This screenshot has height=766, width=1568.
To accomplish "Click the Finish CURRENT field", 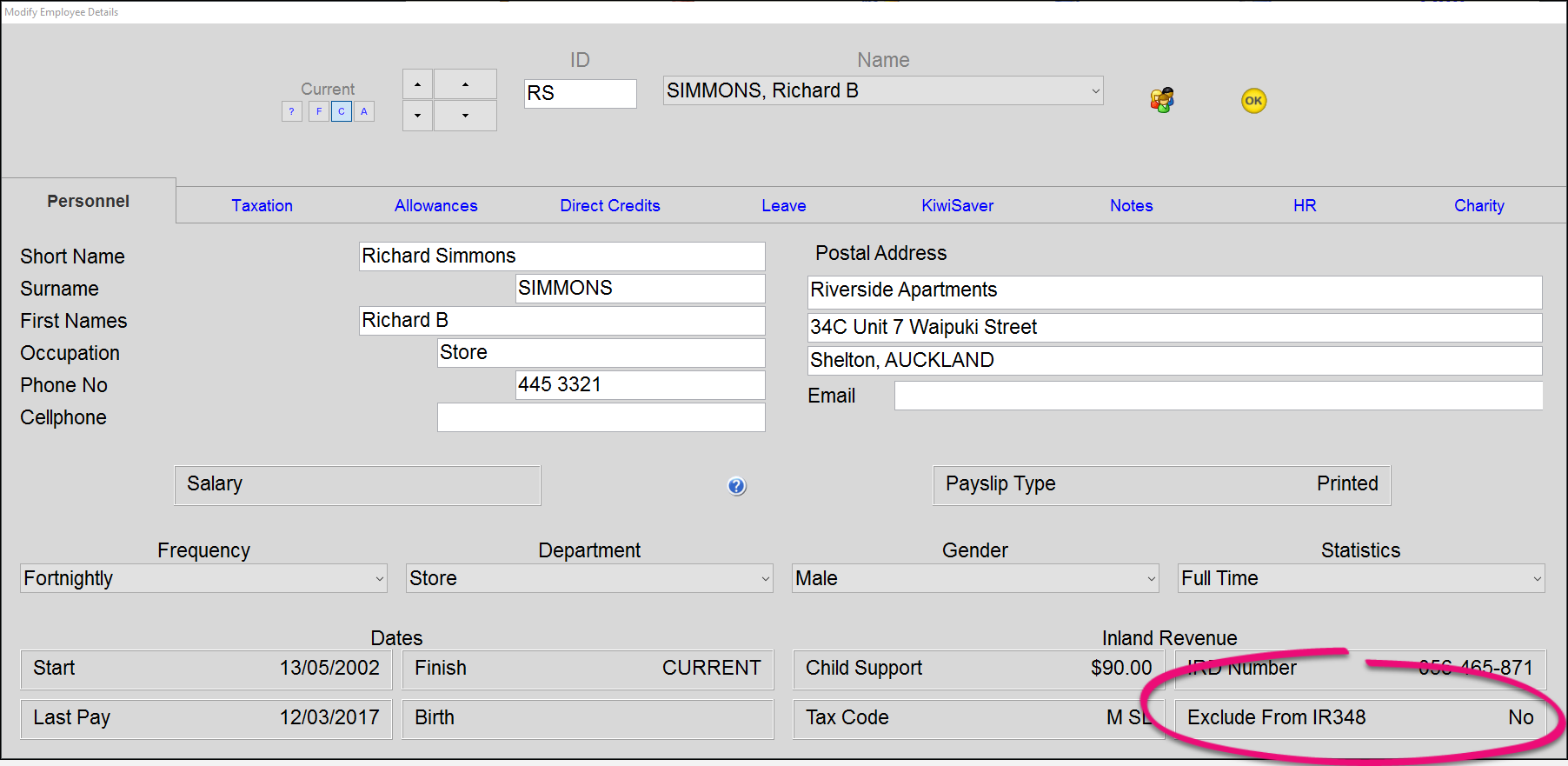I will 588,669.
